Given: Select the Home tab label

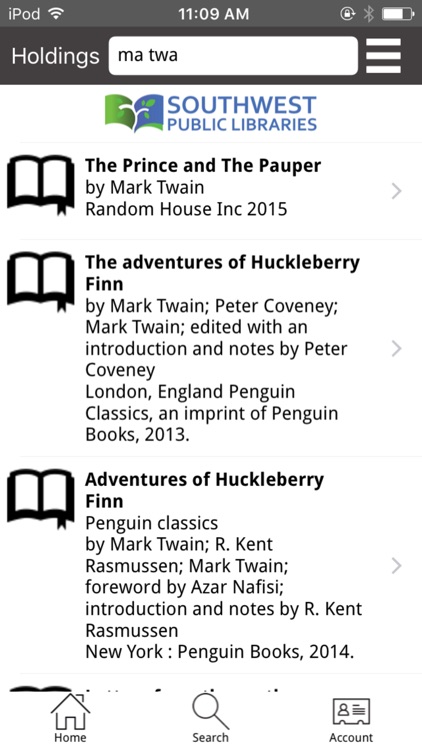Looking at the screenshot, I should point(70,737).
